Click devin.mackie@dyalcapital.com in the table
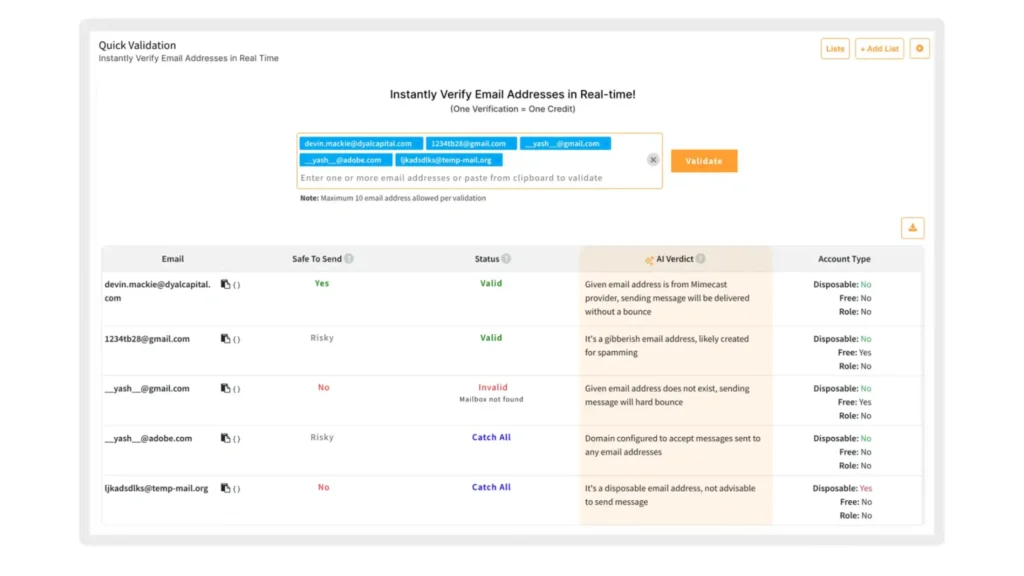The width and height of the screenshot is (1024, 576). pos(157,291)
